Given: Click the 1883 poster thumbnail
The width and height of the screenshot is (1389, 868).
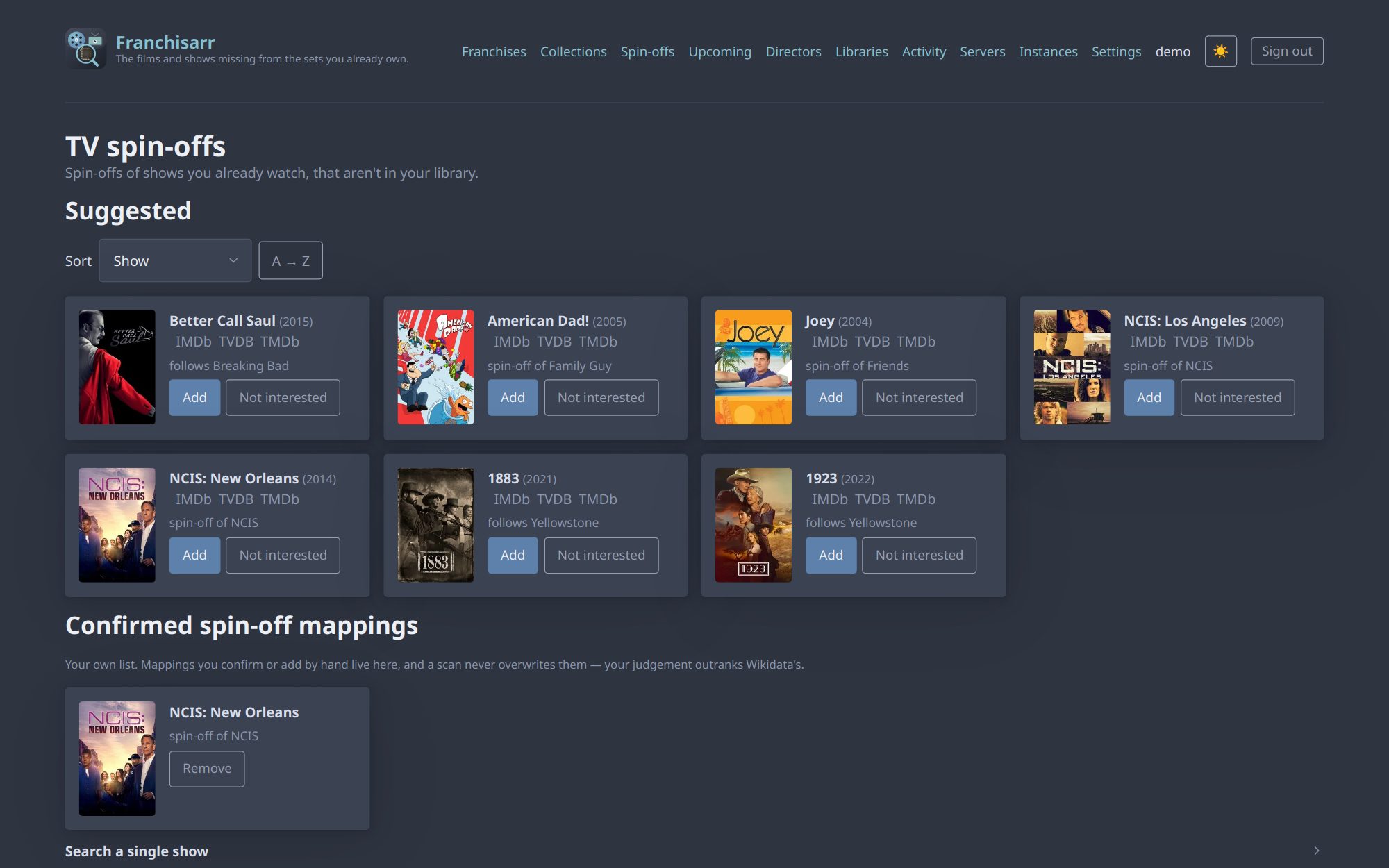Looking at the screenshot, I should [x=435, y=525].
